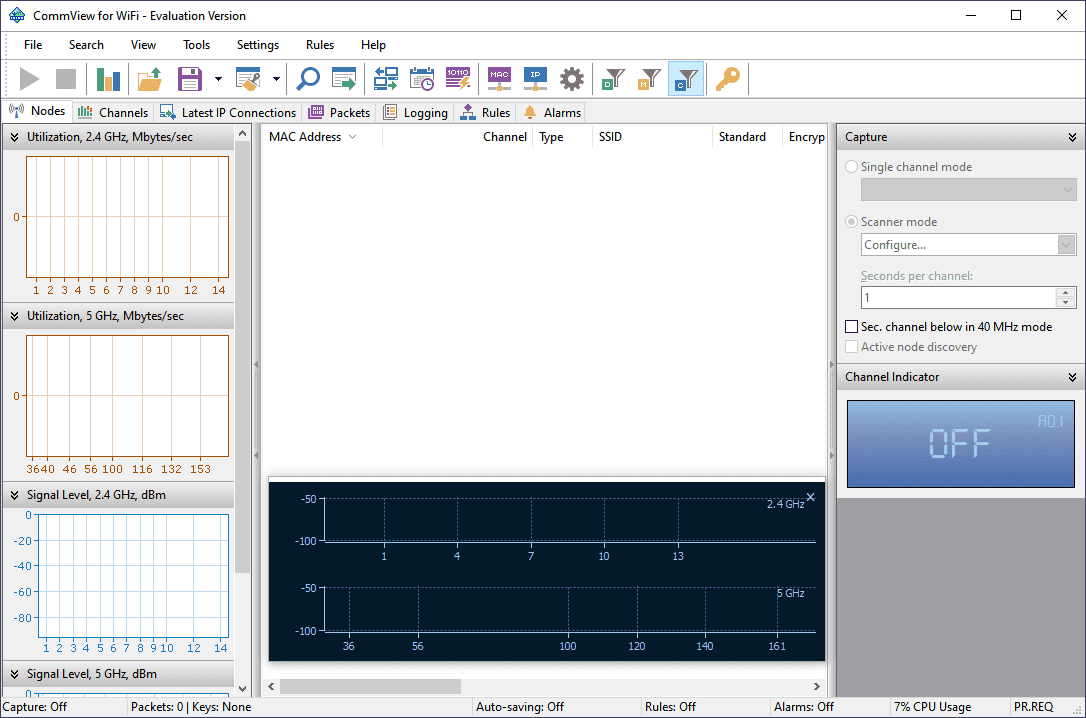
Task: Click the Find magnifier icon in toolbar
Action: [x=308, y=79]
